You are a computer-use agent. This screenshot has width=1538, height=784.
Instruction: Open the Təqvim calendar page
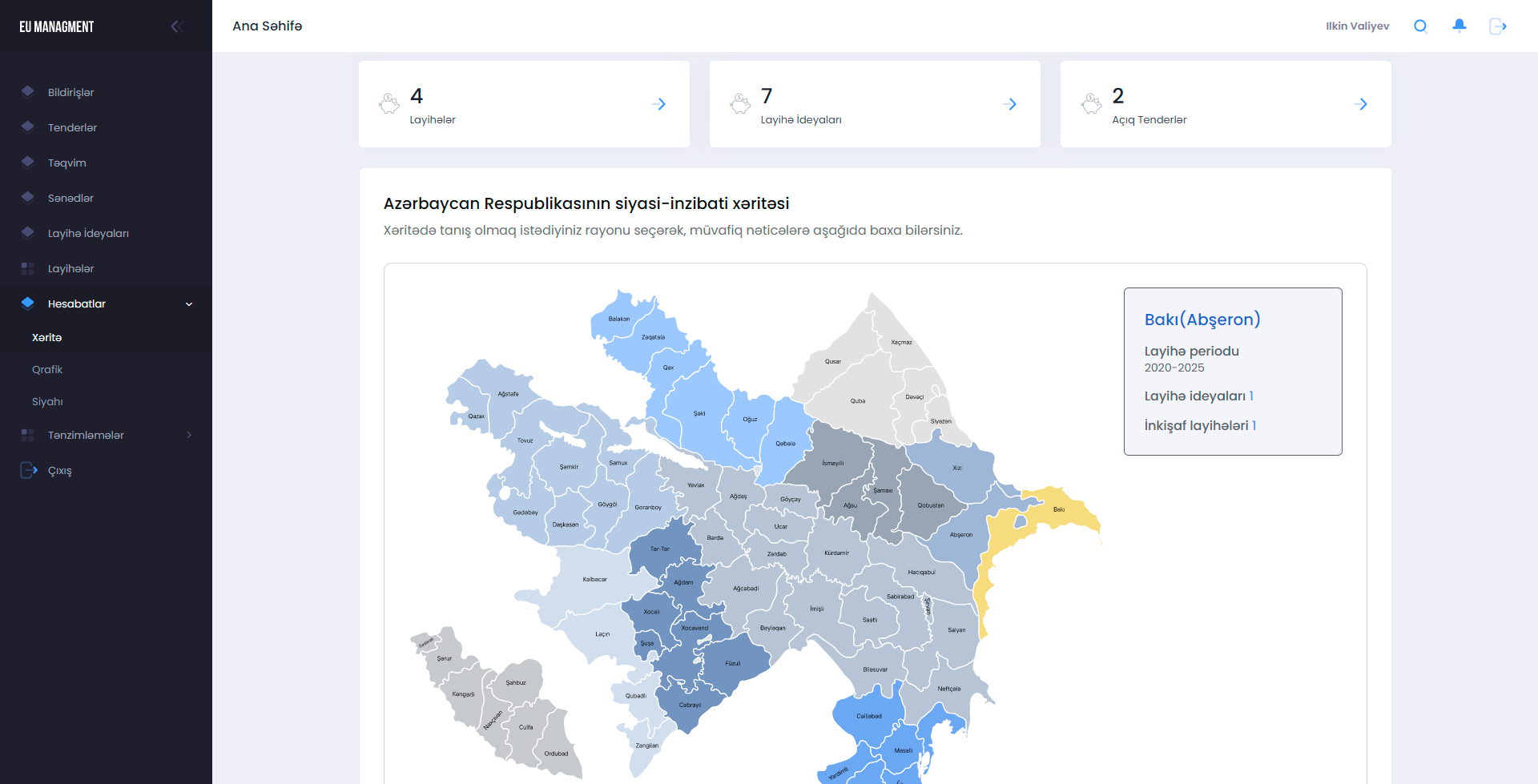click(x=66, y=163)
